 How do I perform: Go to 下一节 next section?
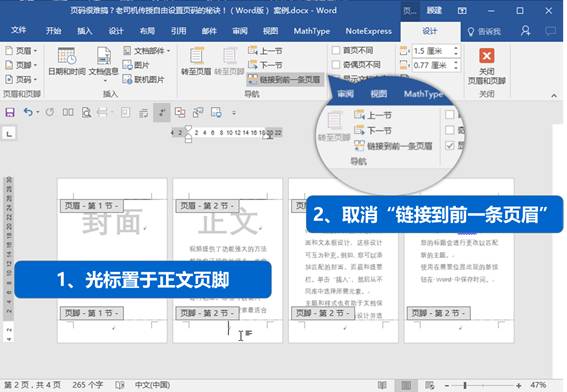pyautogui.click(x=265, y=65)
